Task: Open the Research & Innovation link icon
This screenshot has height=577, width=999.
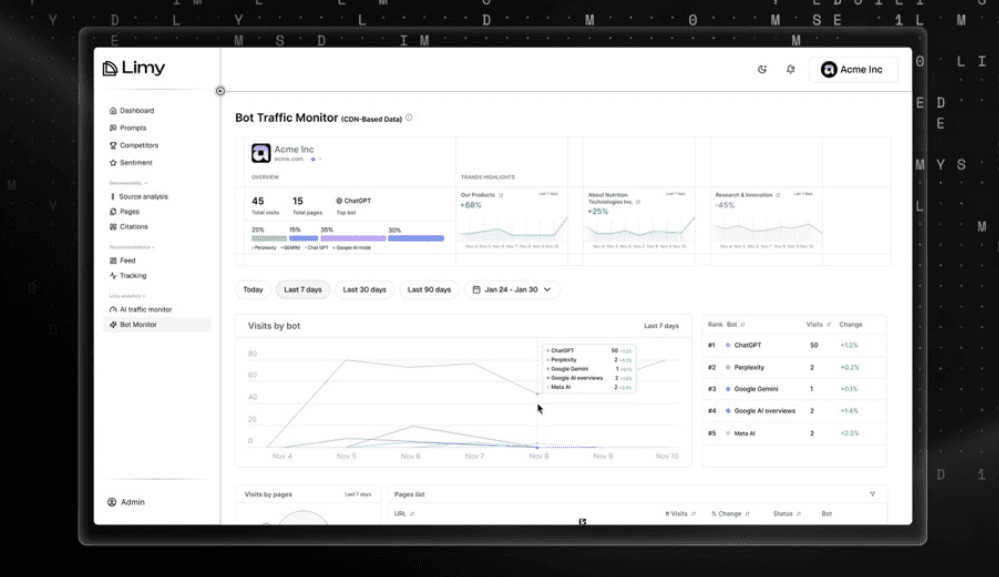Action: [x=778, y=195]
